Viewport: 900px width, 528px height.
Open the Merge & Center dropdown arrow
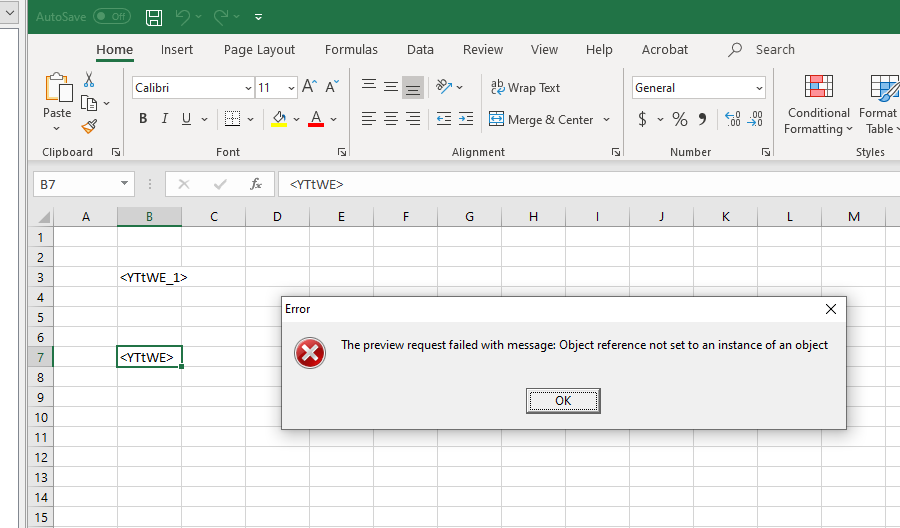(606, 120)
